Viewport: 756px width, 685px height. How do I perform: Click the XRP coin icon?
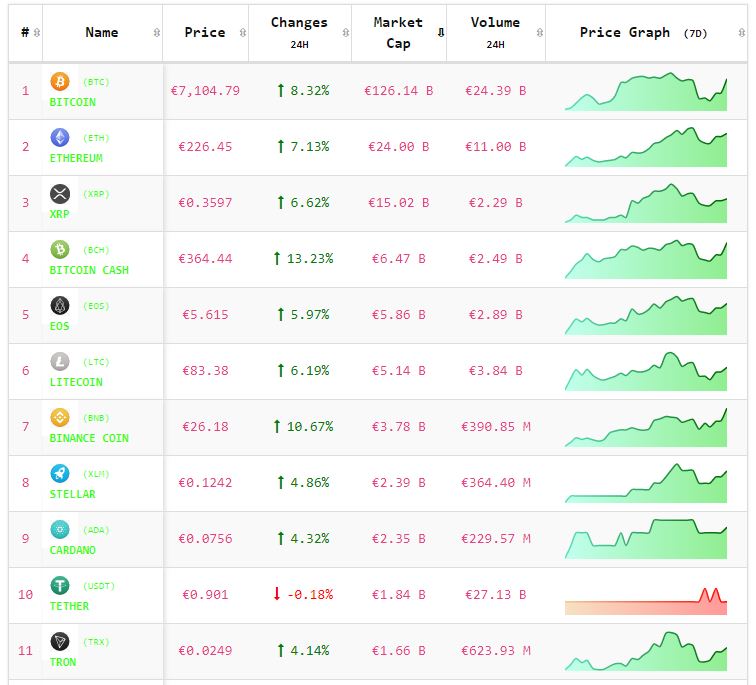(x=60, y=194)
